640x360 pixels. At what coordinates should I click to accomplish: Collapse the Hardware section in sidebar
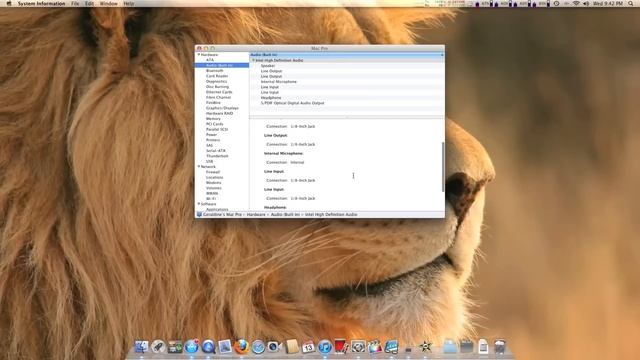199,54
